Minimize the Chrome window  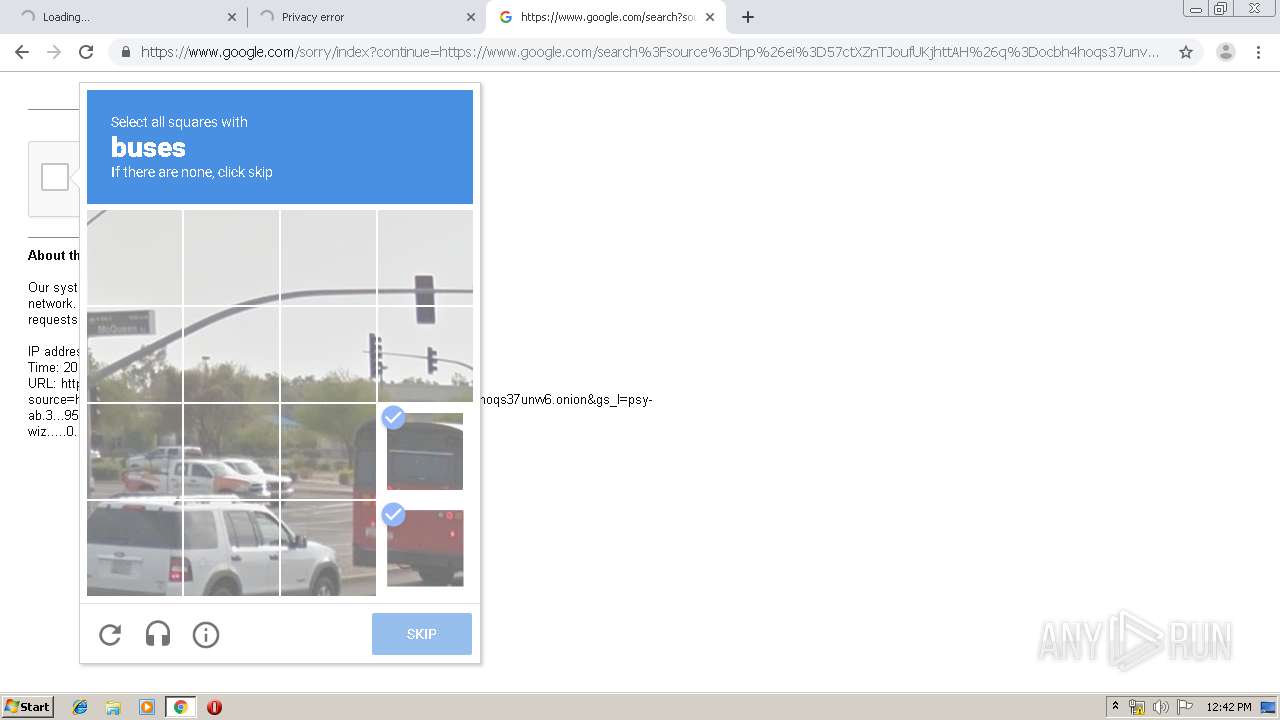tap(1195, 9)
